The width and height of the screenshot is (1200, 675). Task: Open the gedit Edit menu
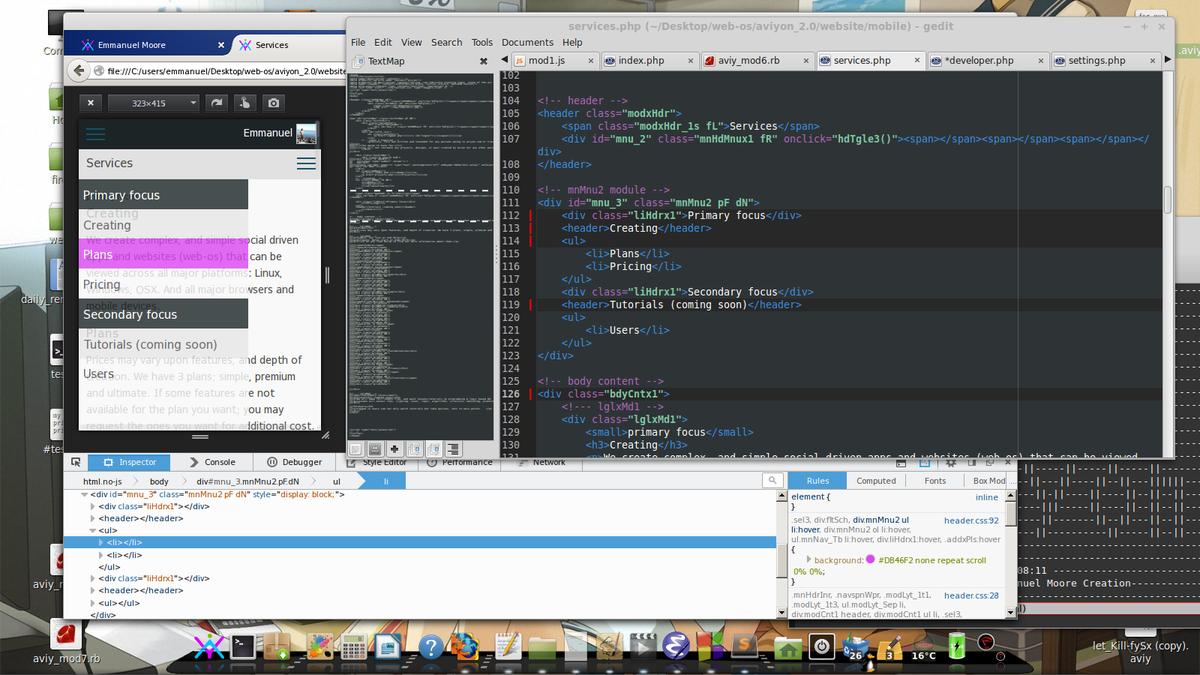(x=383, y=42)
